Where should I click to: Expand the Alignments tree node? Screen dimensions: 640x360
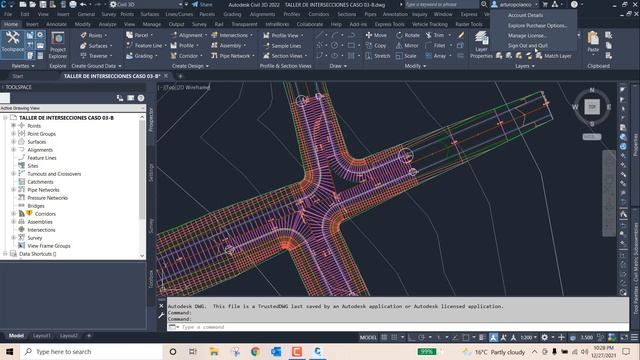pos(13,150)
